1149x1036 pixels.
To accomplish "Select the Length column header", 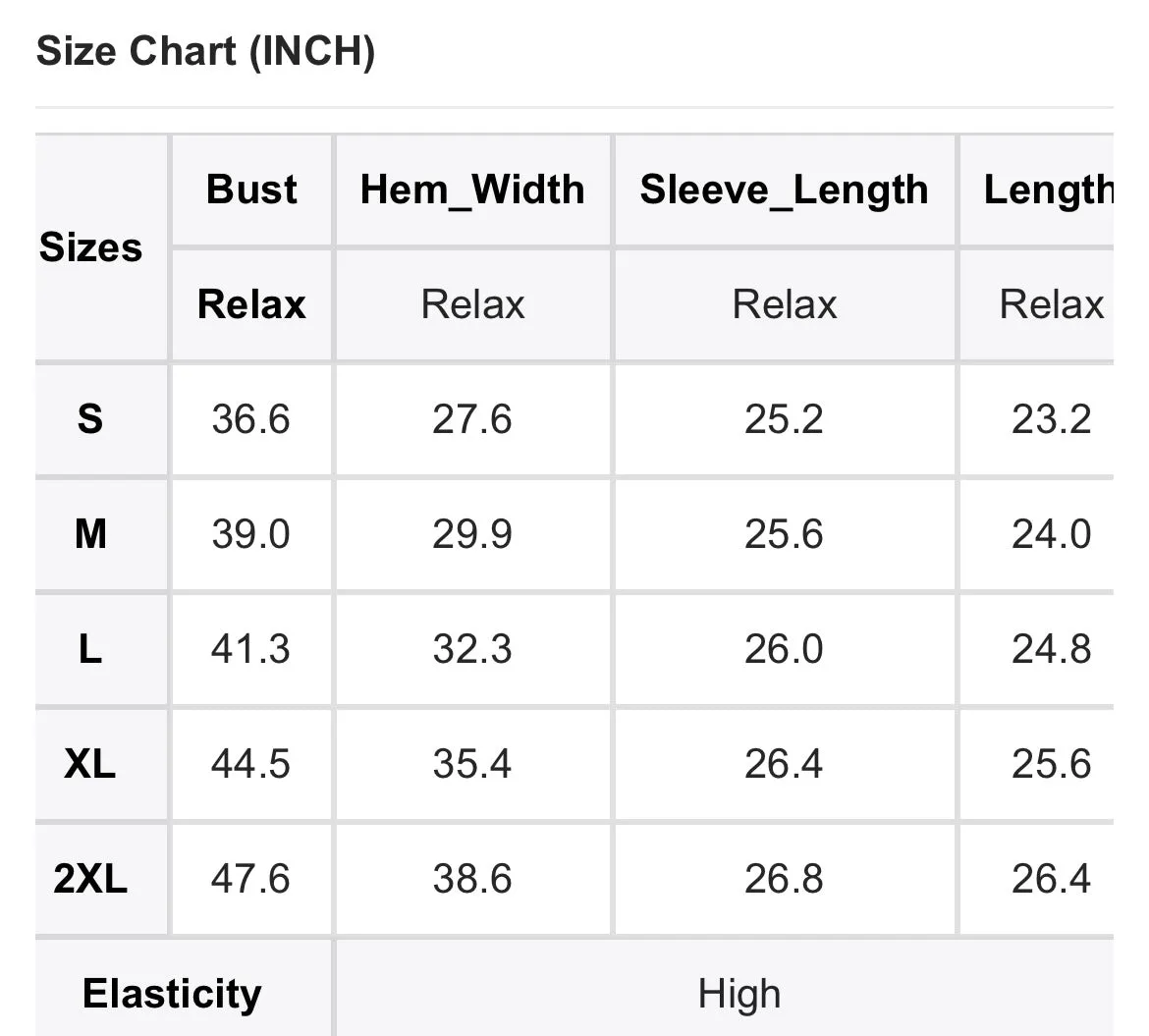I will (x=1049, y=190).
